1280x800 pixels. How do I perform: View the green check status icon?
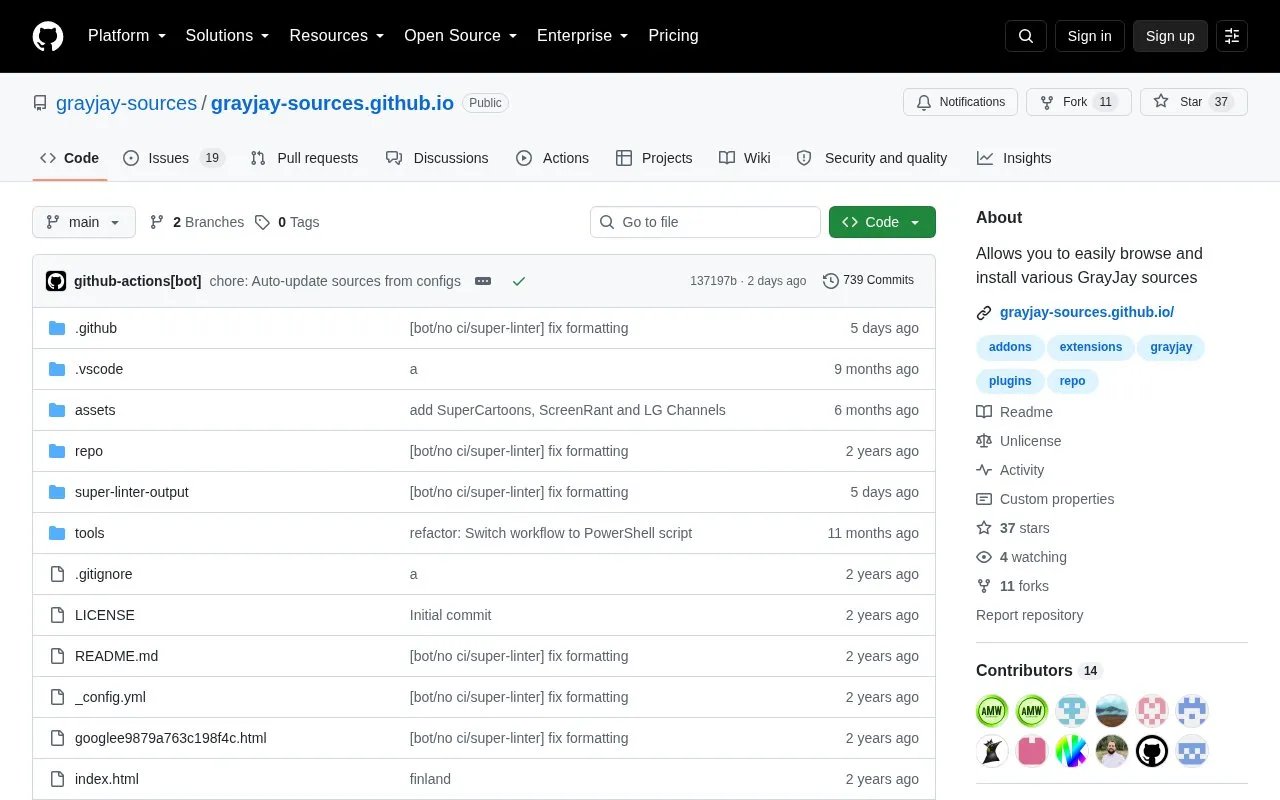(x=519, y=281)
